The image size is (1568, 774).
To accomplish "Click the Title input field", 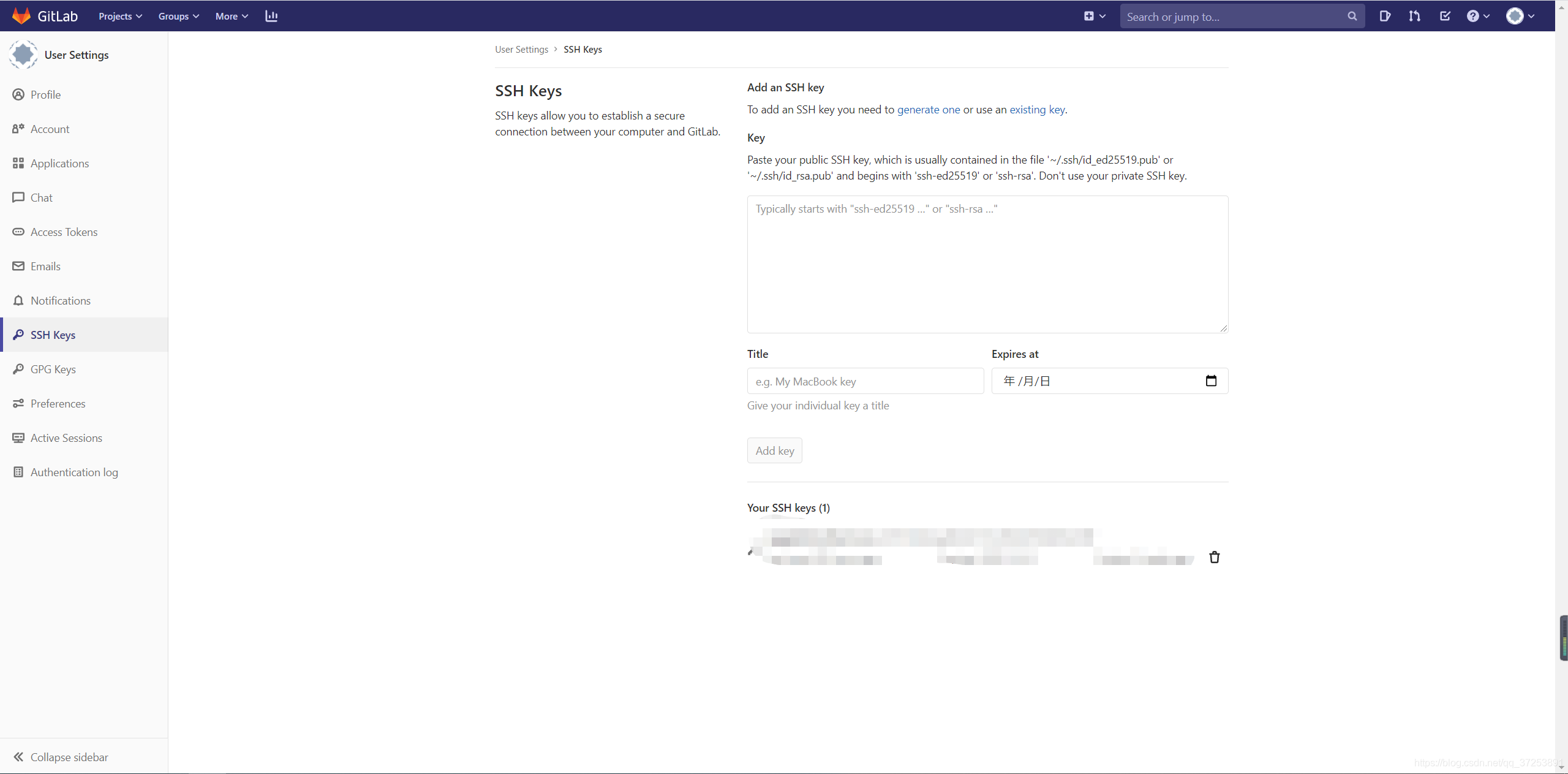I will (865, 381).
